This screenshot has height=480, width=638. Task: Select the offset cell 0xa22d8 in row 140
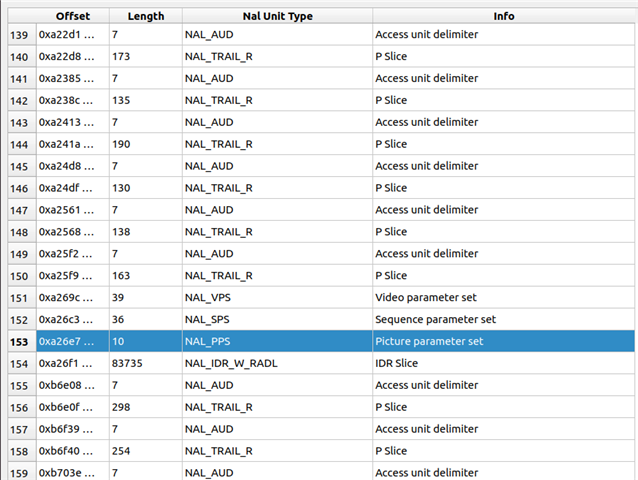[x=72, y=56]
